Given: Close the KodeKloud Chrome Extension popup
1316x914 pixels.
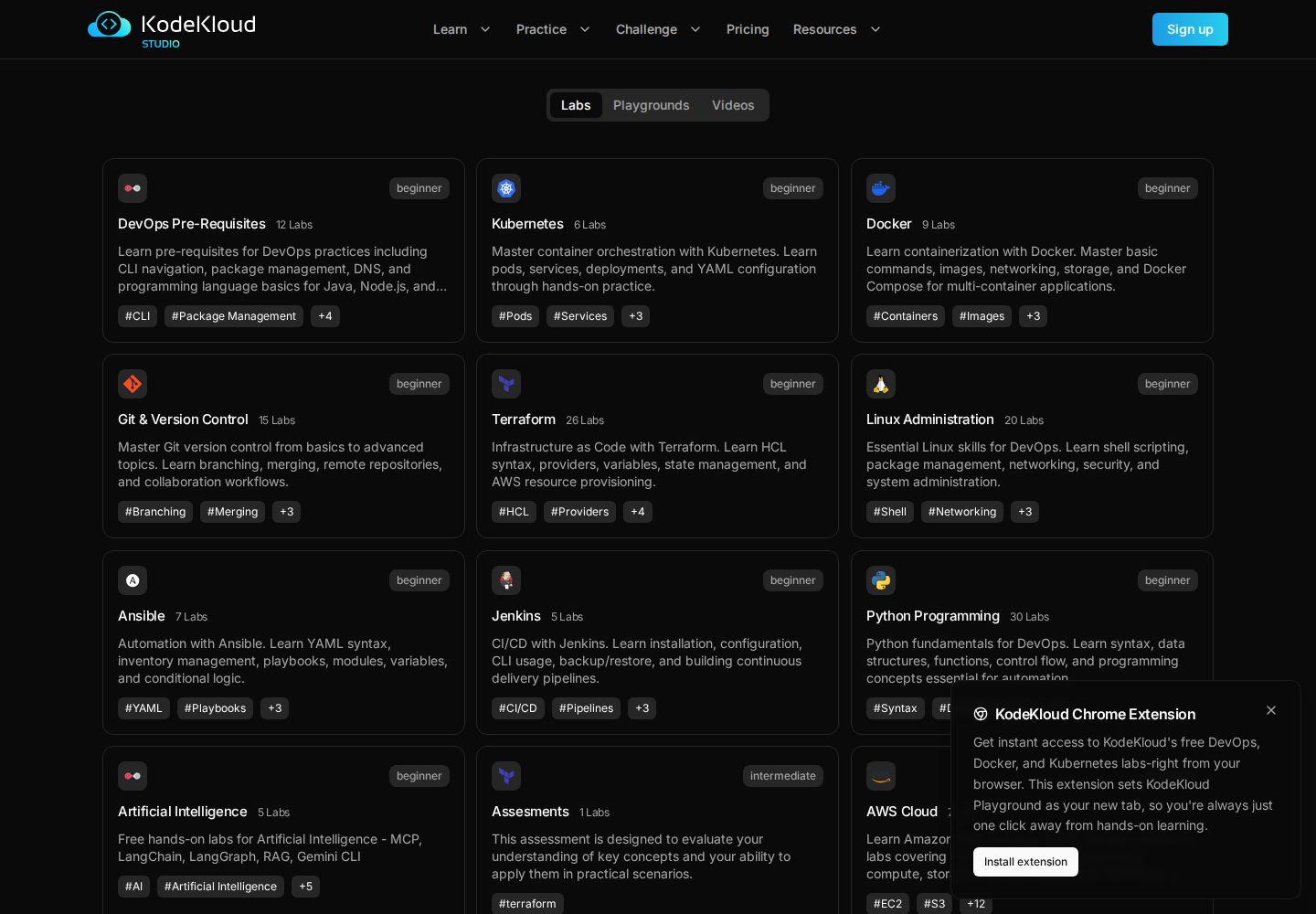Looking at the screenshot, I should (x=1271, y=710).
